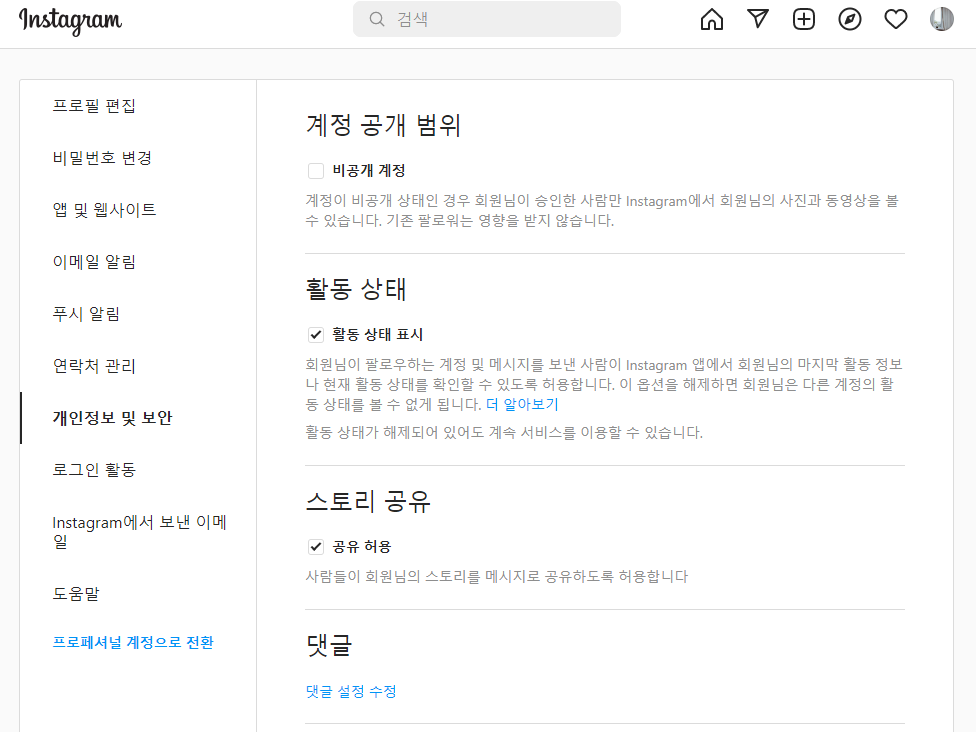This screenshot has width=976, height=732.
Task: Open activity feed heart icon
Action: pyautogui.click(x=896, y=19)
